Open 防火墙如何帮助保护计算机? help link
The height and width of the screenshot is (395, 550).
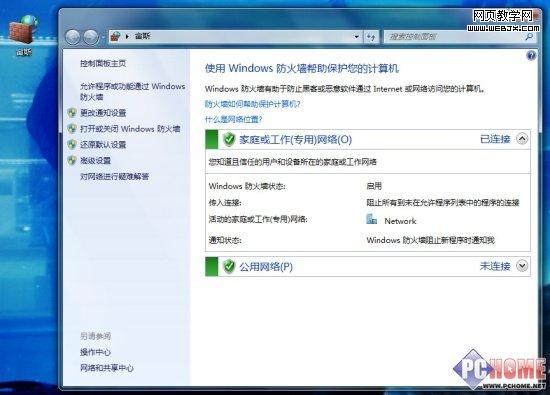pos(252,104)
